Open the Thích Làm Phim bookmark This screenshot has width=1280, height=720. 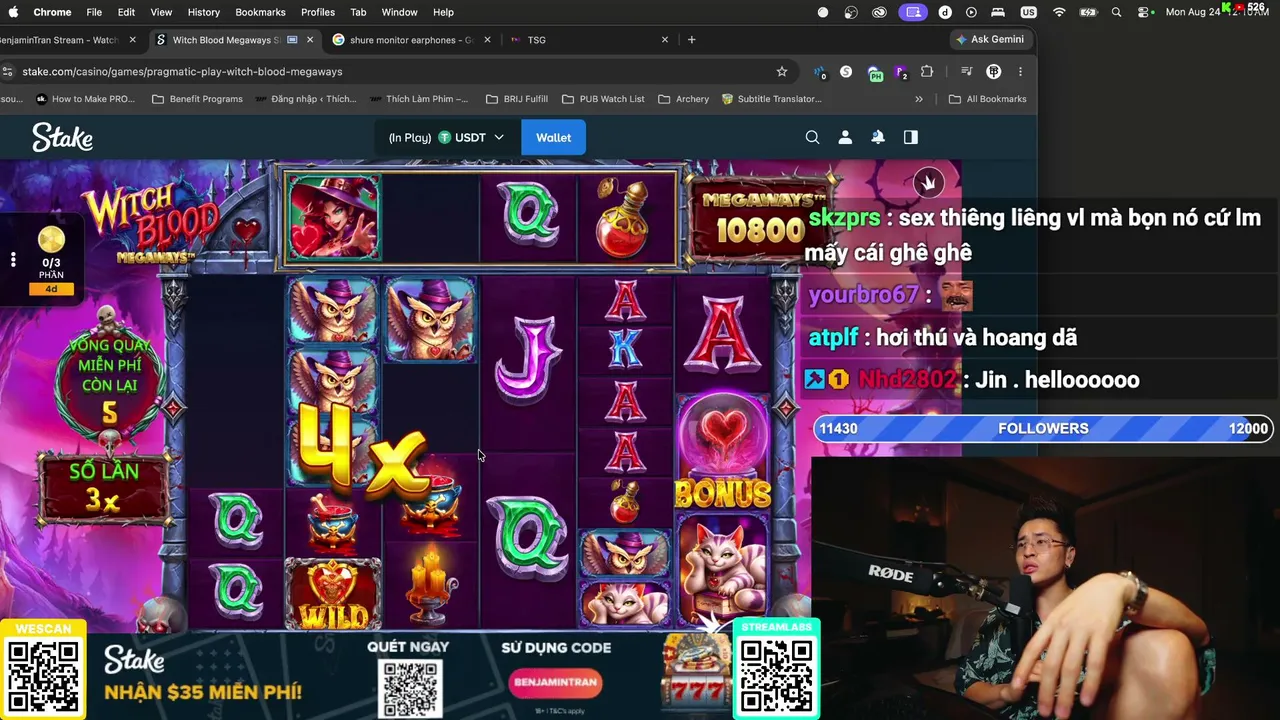(419, 99)
